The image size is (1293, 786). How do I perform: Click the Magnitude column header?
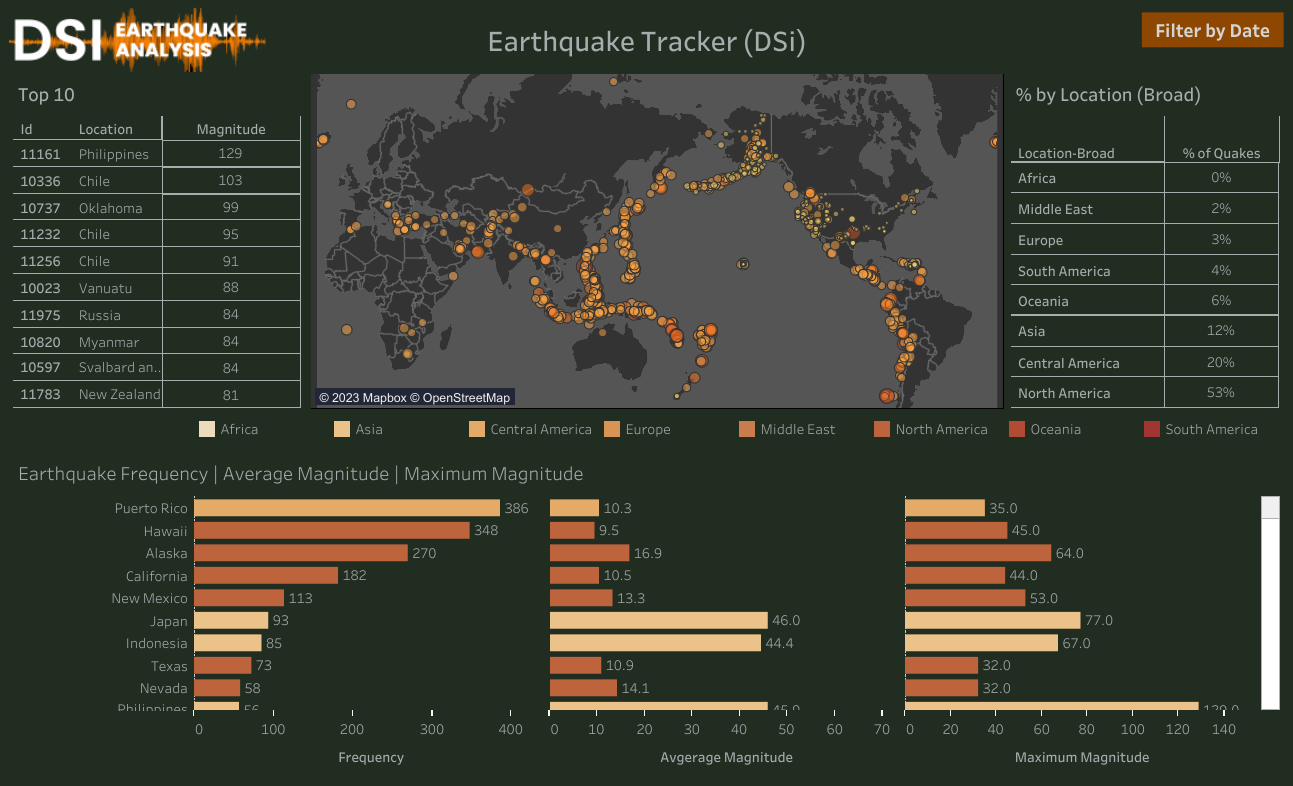pos(231,128)
